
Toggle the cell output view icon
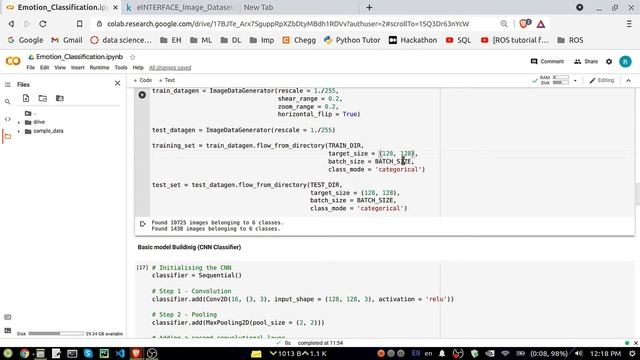click(142, 224)
